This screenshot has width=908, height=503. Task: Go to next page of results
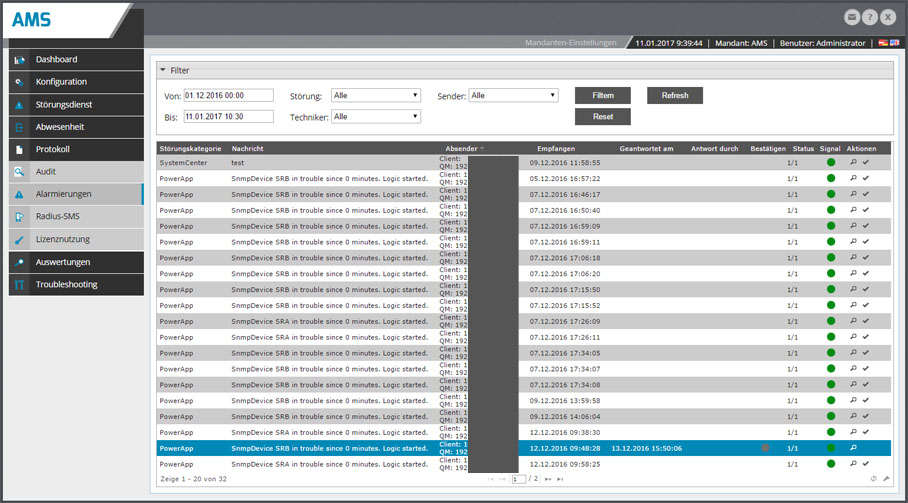(548, 479)
